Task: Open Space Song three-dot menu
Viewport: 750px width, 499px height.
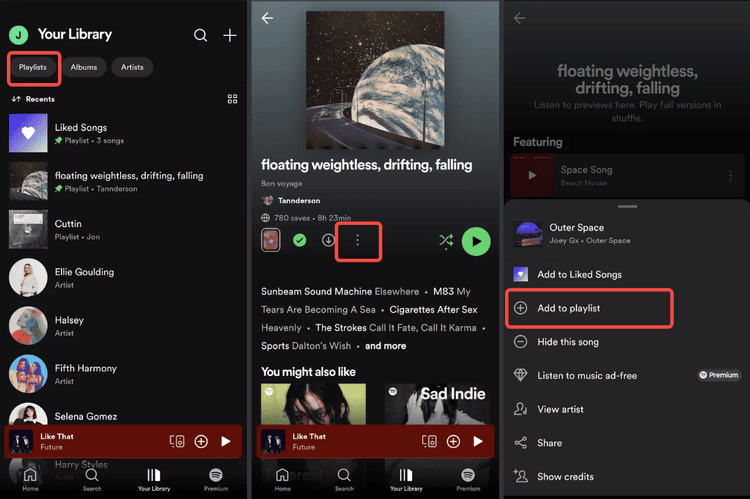Action: tap(730, 176)
